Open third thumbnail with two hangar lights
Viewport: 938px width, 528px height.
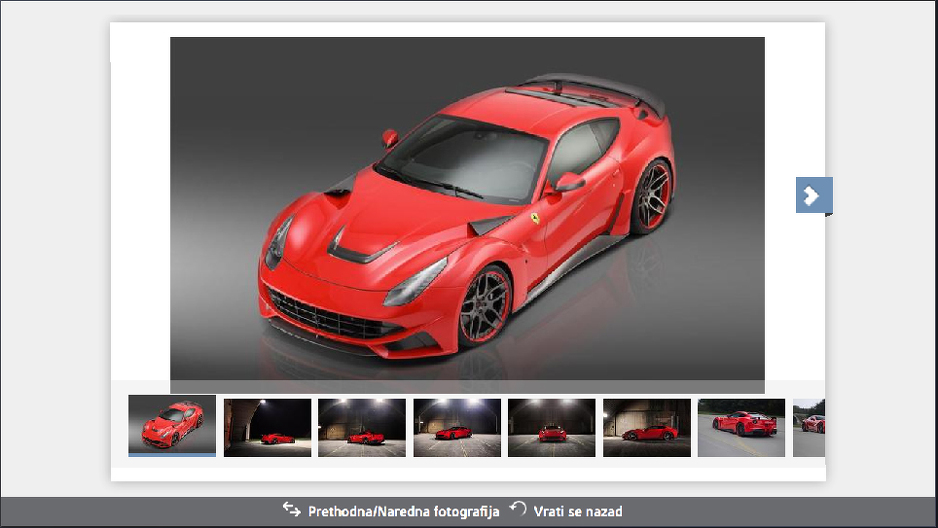point(362,428)
